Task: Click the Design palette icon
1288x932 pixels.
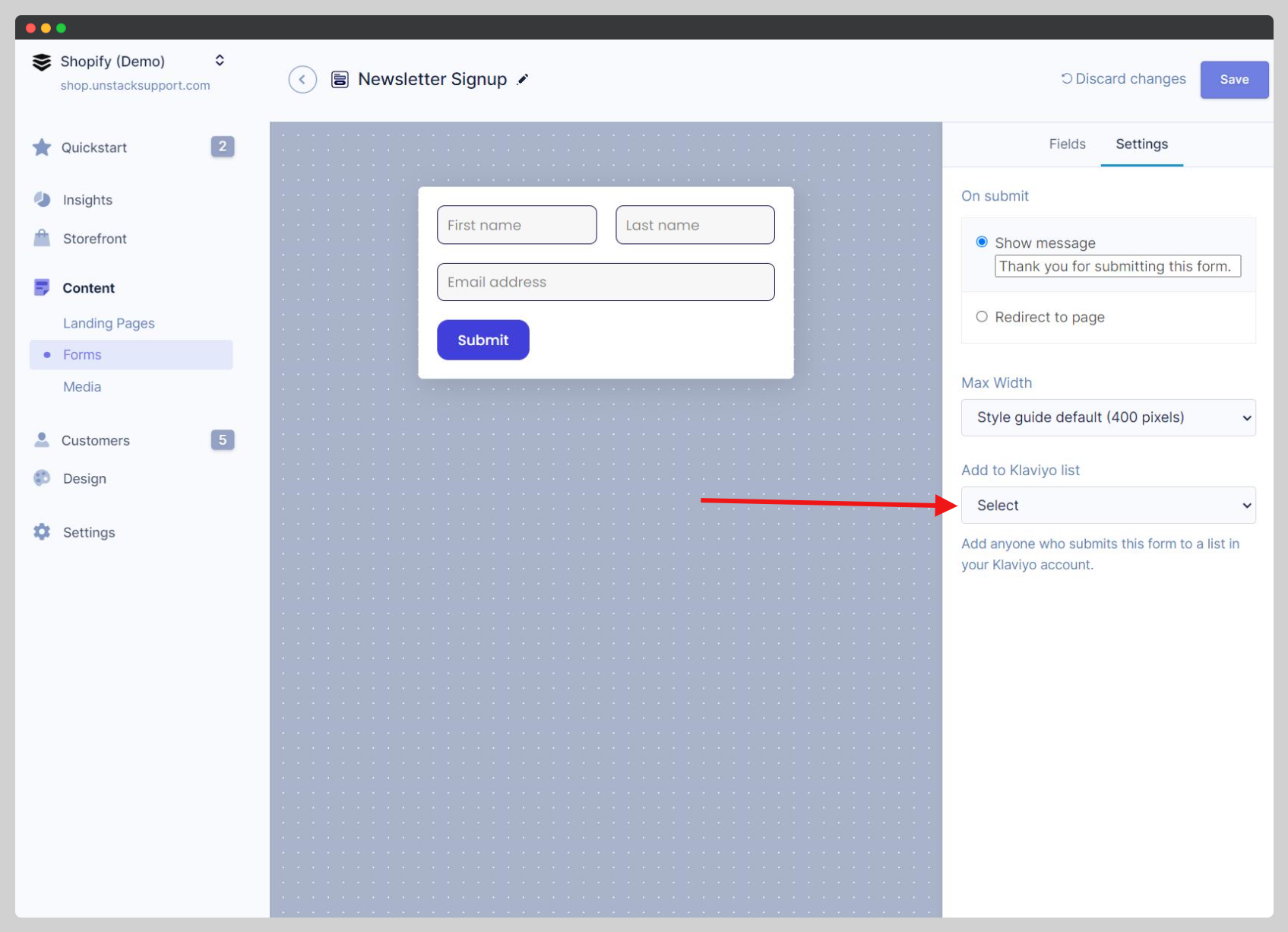Action: (x=42, y=478)
